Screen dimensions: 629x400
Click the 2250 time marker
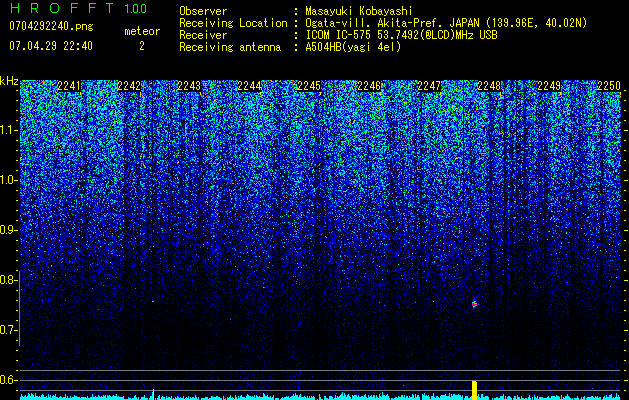point(609,86)
